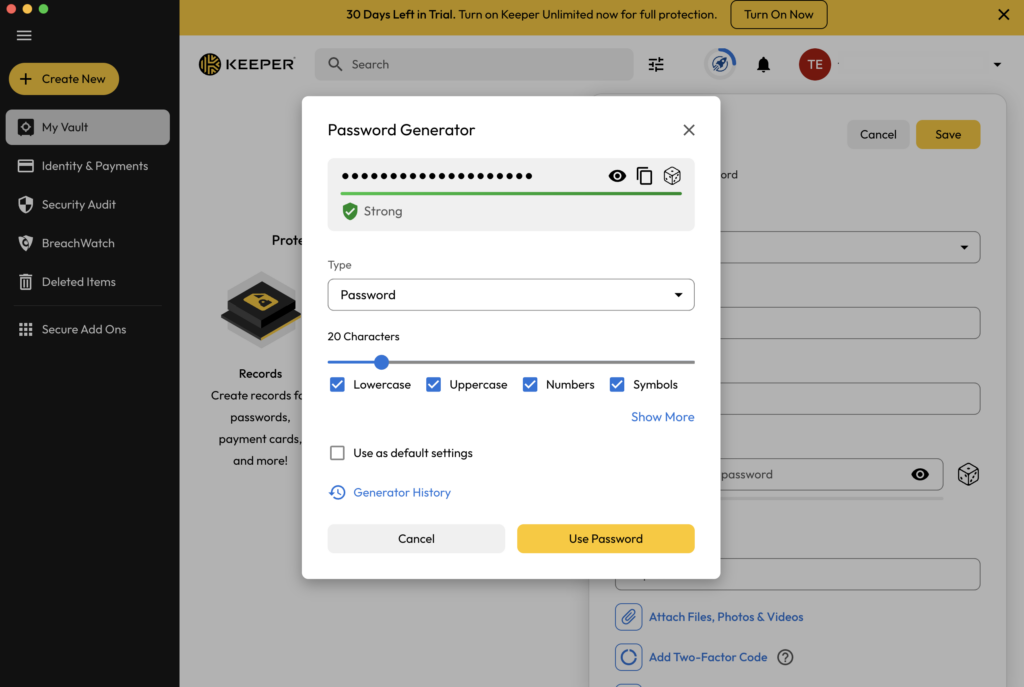Regenerate password with dice icon in dialog
This screenshot has width=1024, height=687.
(672, 176)
